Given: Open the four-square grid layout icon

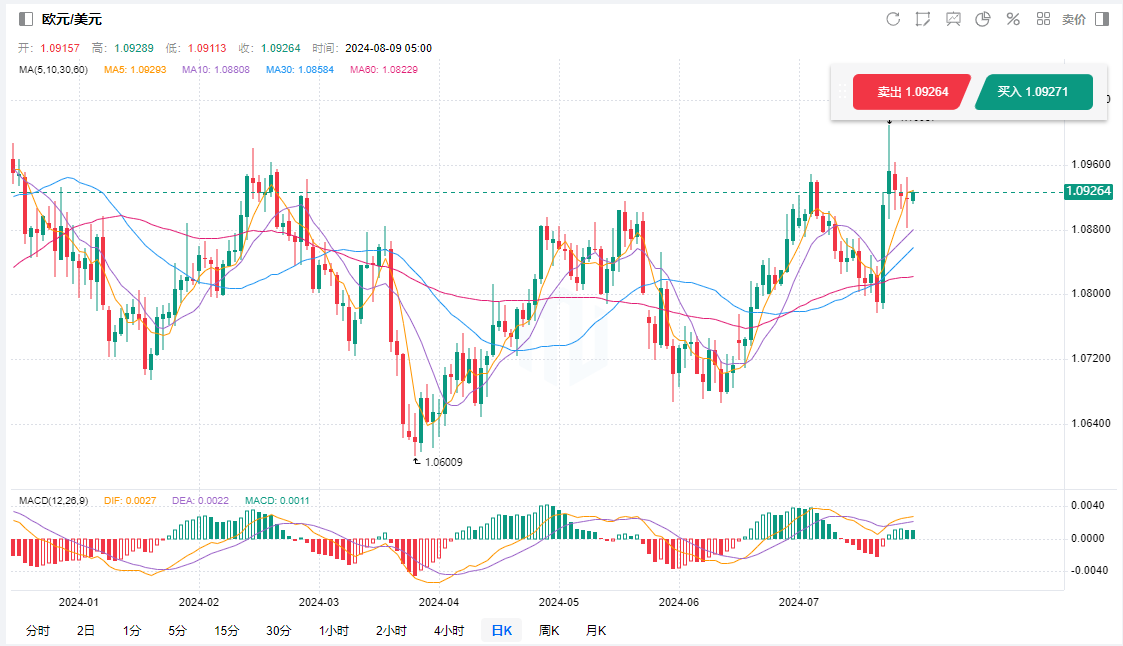Looking at the screenshot, I should tap(1043, 19).
